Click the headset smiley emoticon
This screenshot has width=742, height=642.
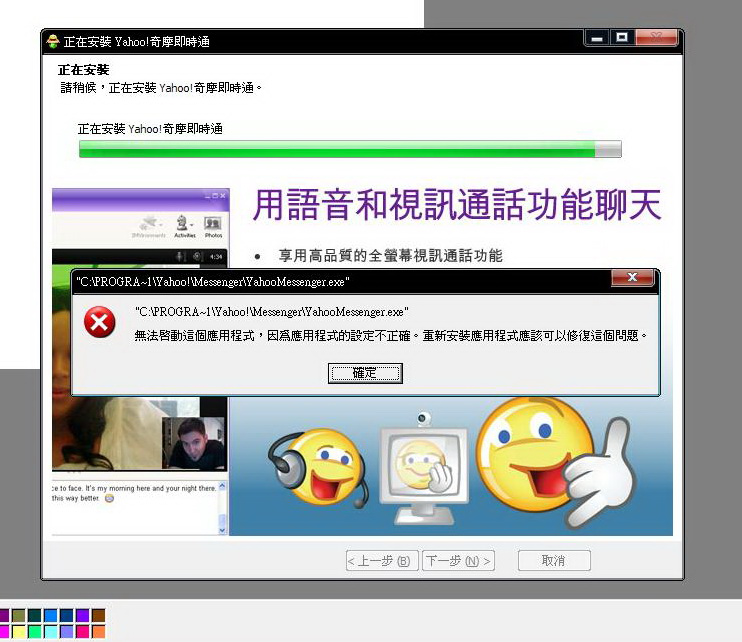click(x=319, y=466)
